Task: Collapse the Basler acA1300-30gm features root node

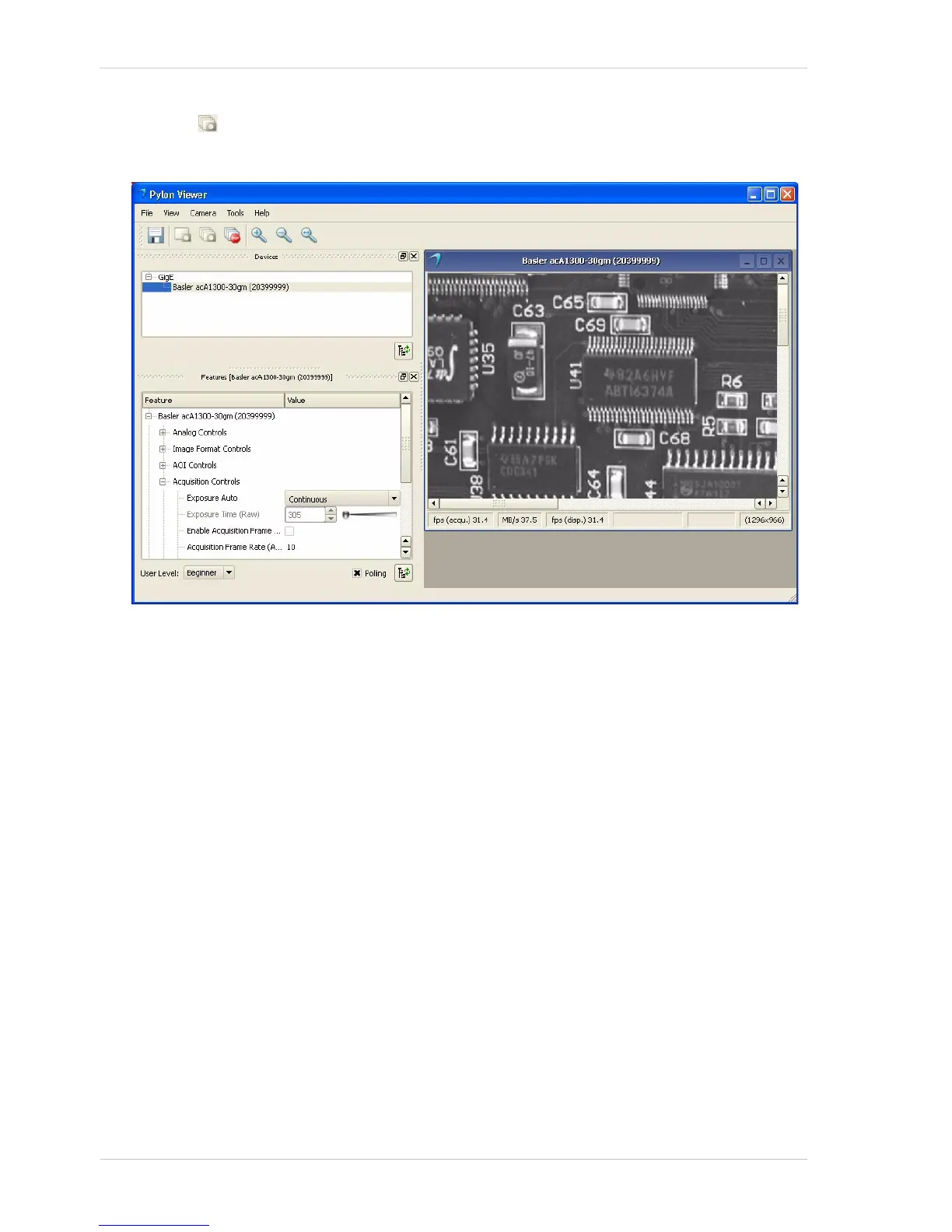Action: (x=149, y=416)
